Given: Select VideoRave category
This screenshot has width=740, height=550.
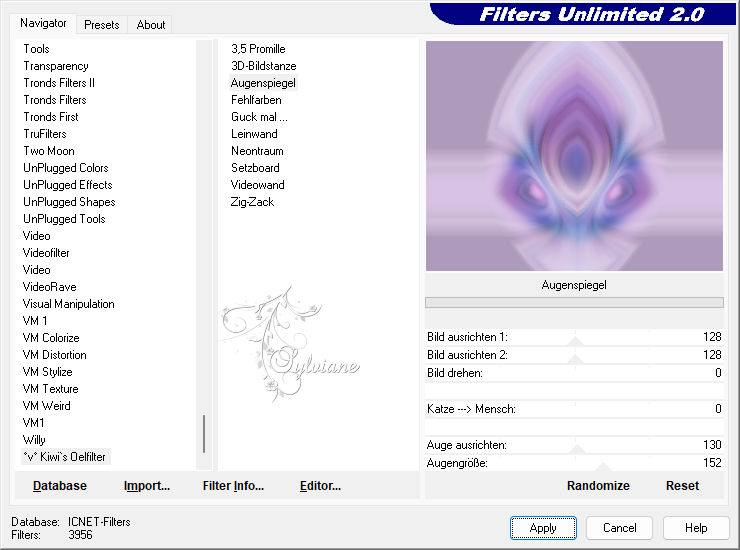Looking at the screenshot, I should (50, 287).
